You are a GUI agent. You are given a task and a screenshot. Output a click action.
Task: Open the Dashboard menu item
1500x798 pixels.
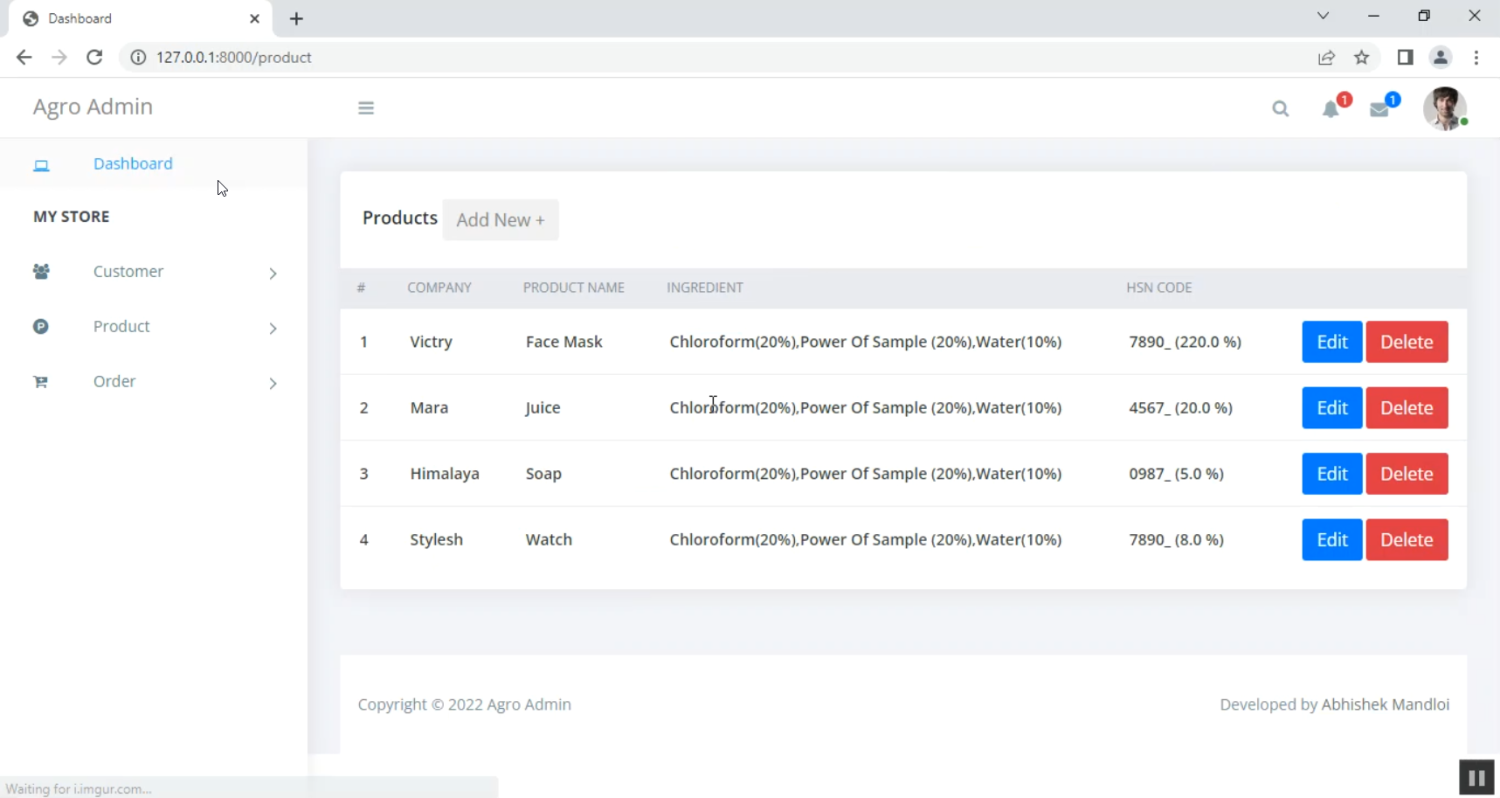pos(133,164)
